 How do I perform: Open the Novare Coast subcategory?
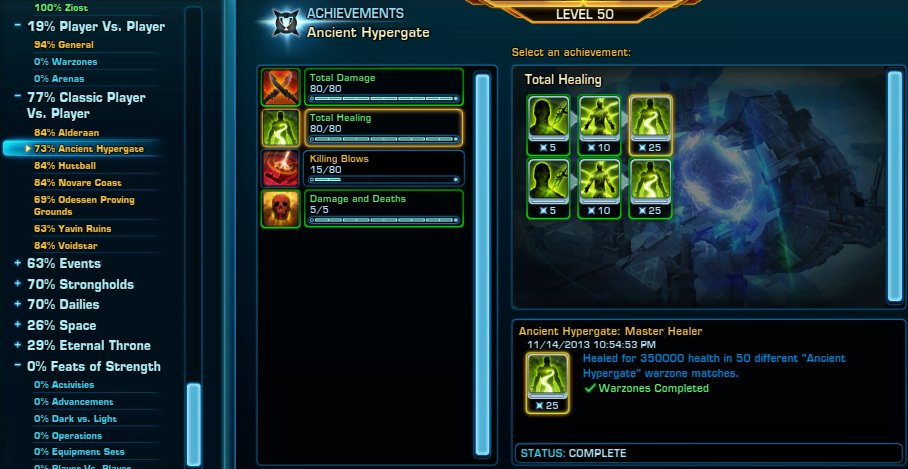pos(78,183)
